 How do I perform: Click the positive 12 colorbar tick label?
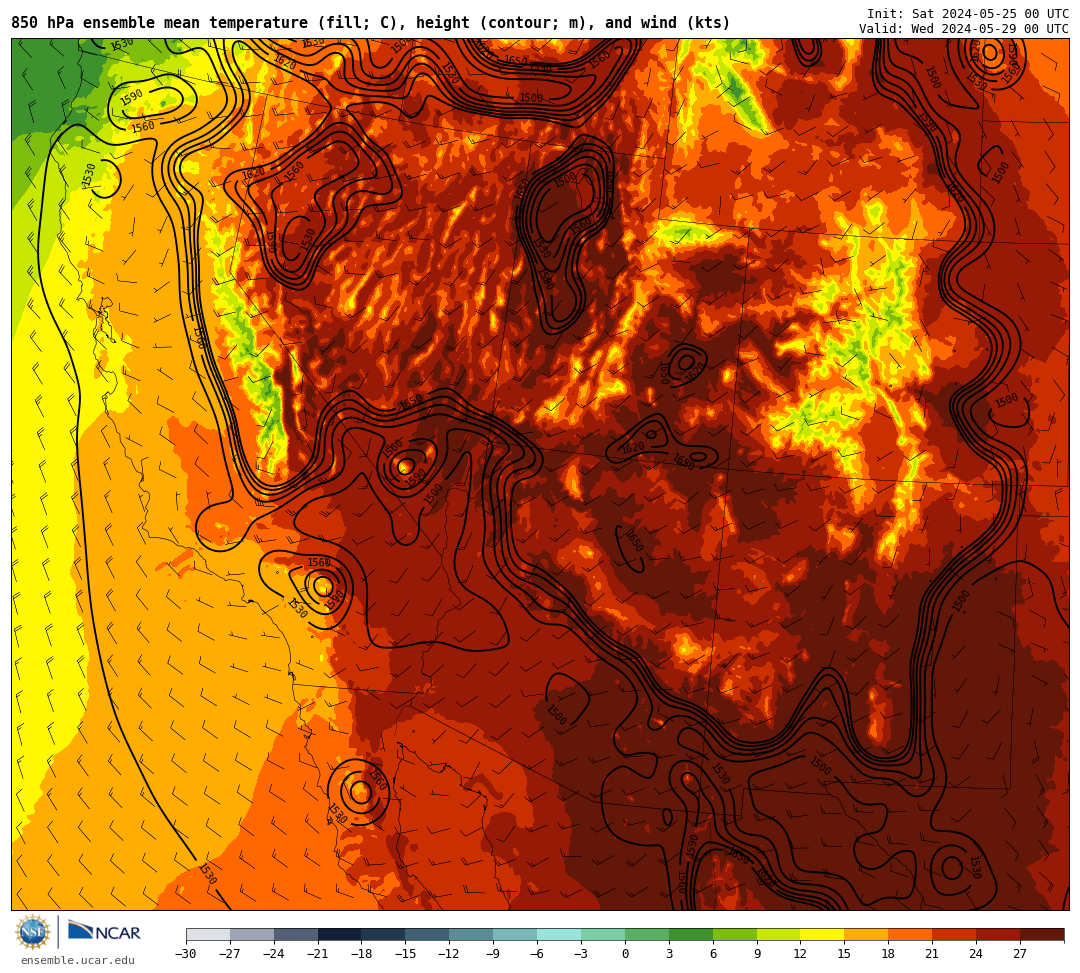click(800, 954)
